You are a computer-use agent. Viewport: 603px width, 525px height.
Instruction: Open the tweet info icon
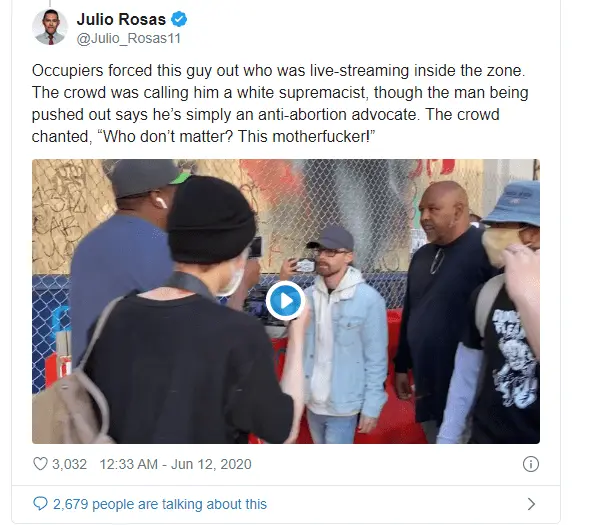coord(531,464)
